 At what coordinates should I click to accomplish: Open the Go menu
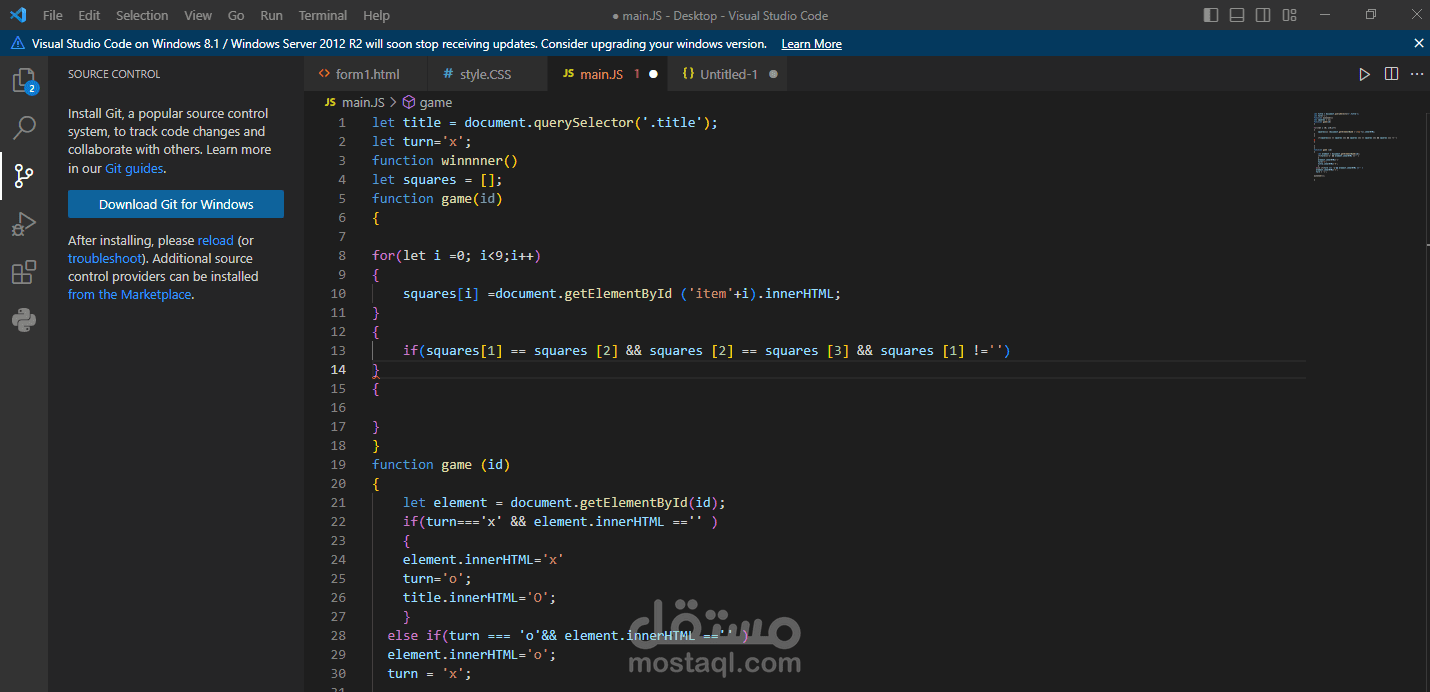click(236, 15)
